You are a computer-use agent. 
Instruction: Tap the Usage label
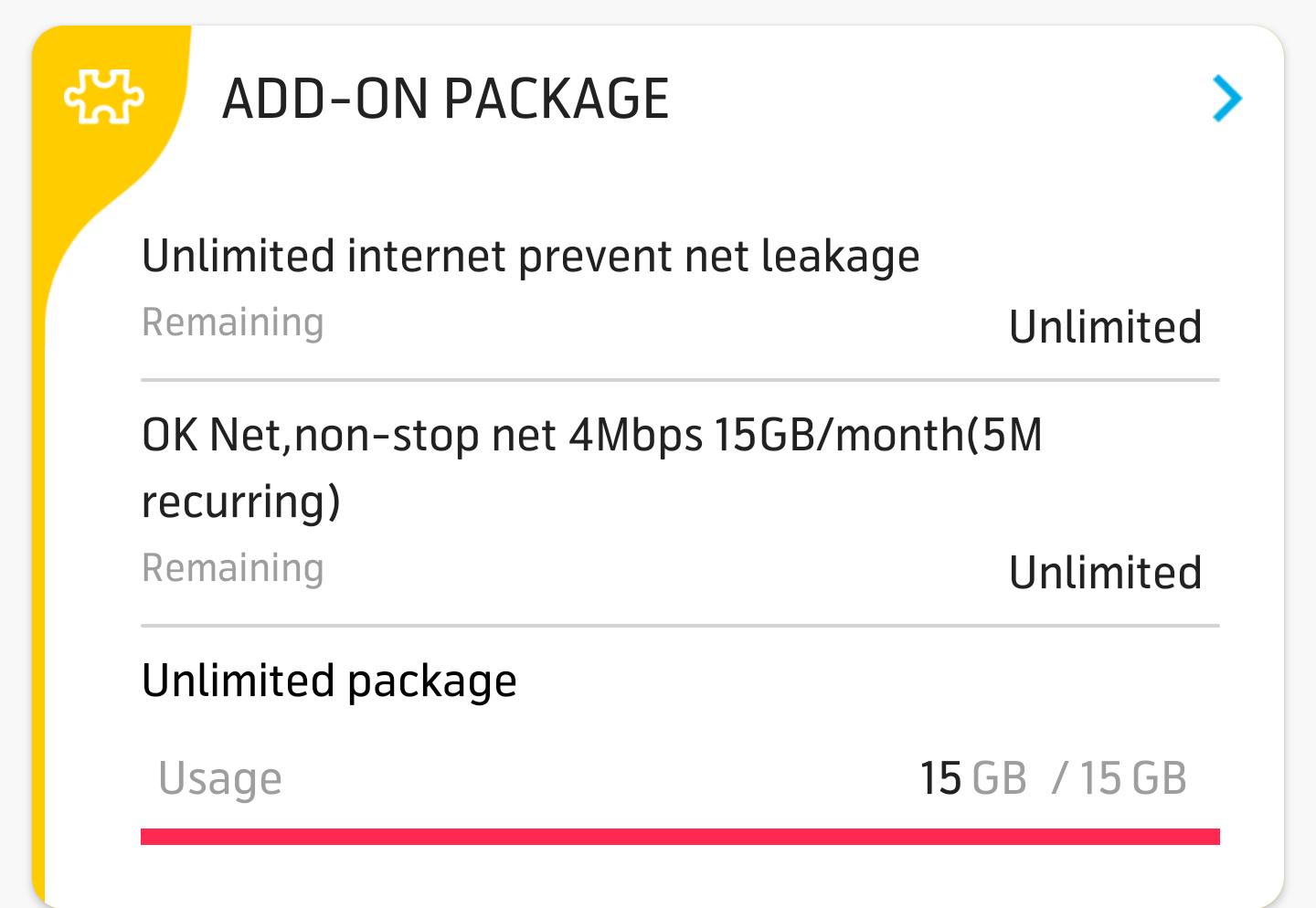[220, 778]
